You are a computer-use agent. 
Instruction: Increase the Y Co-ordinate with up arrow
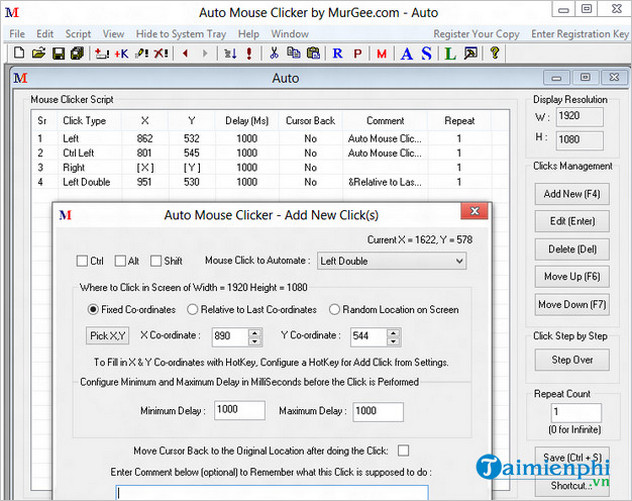coord(393,333)
